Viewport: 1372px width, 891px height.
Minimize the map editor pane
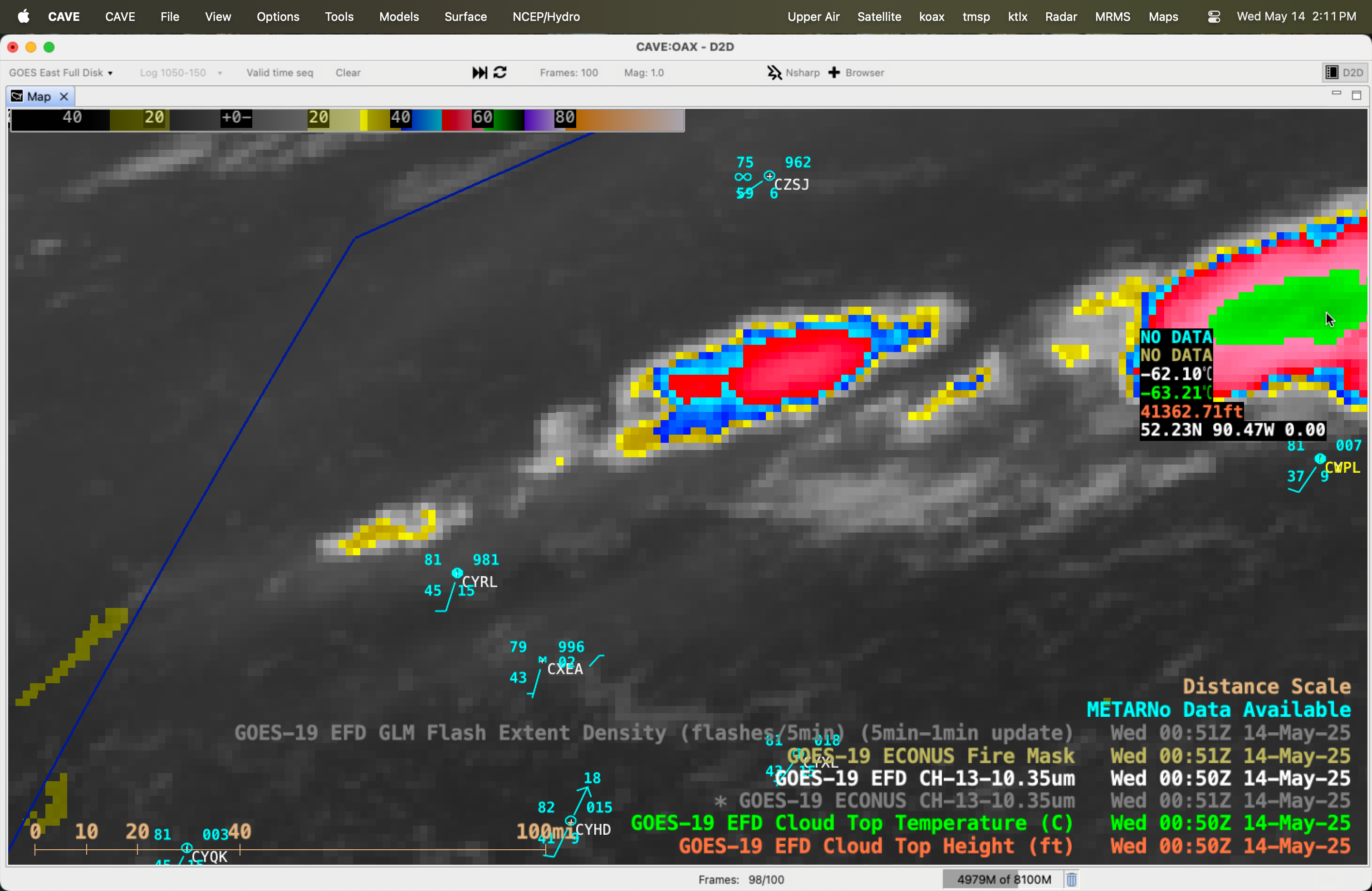(x=1336, y=94)
